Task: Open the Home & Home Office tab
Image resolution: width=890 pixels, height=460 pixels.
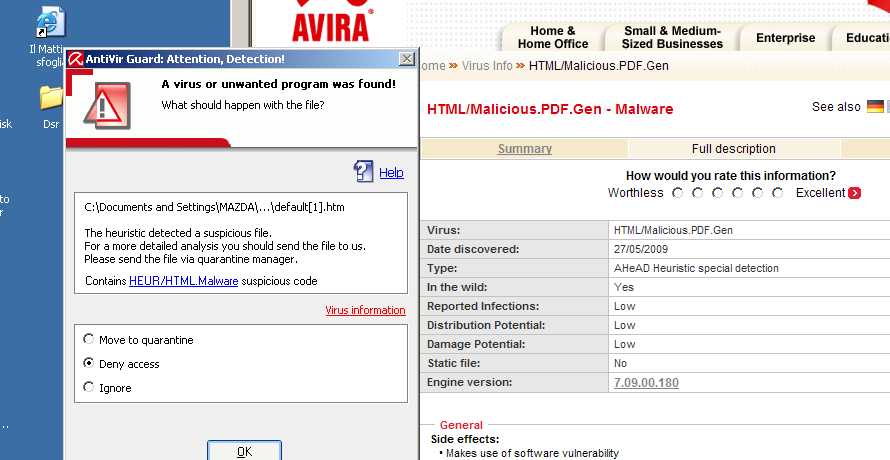Action: 553,37
